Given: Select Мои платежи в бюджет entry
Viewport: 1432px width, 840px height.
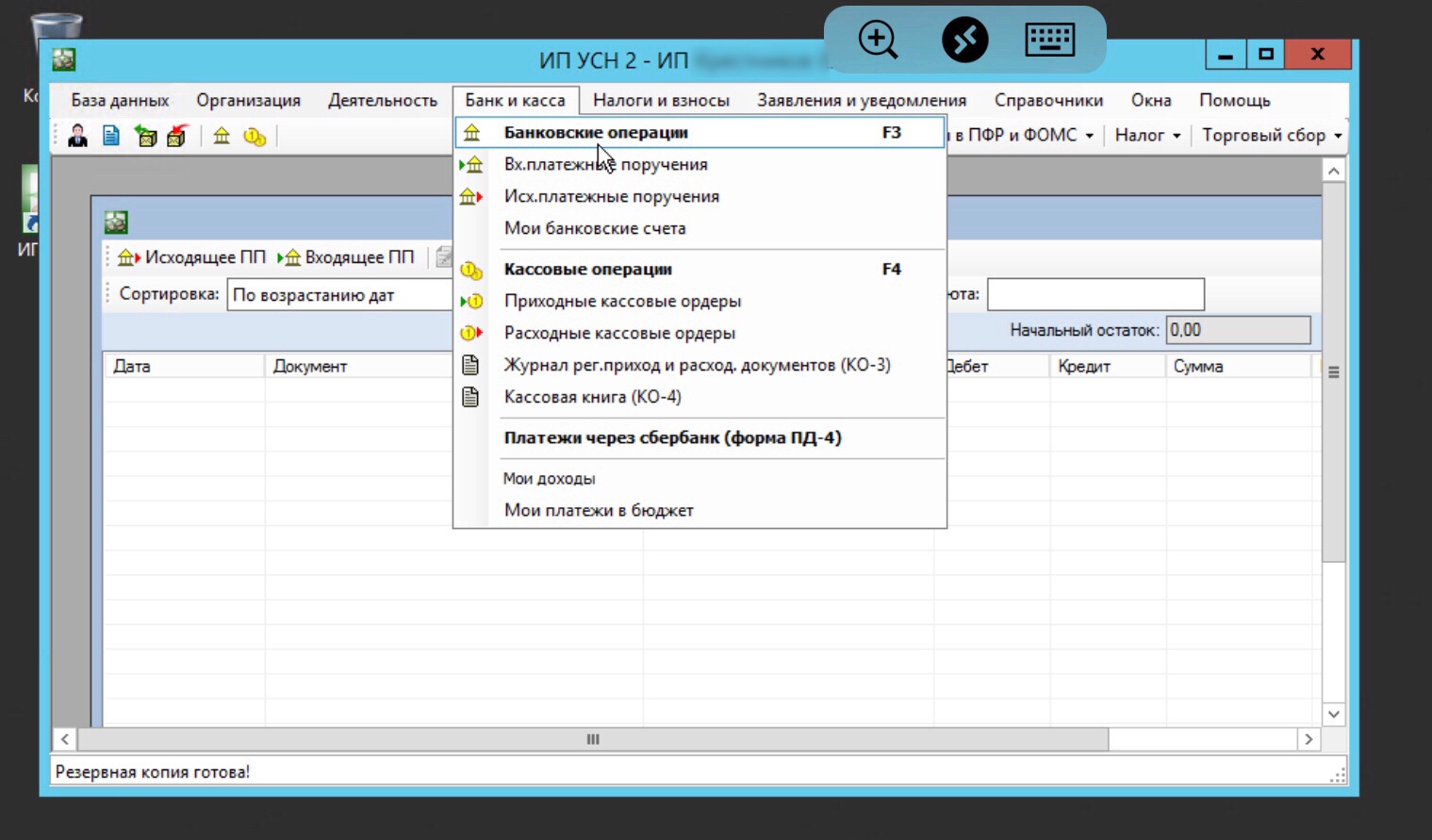Looking at the screenshot, I should [x=700, y=510].
